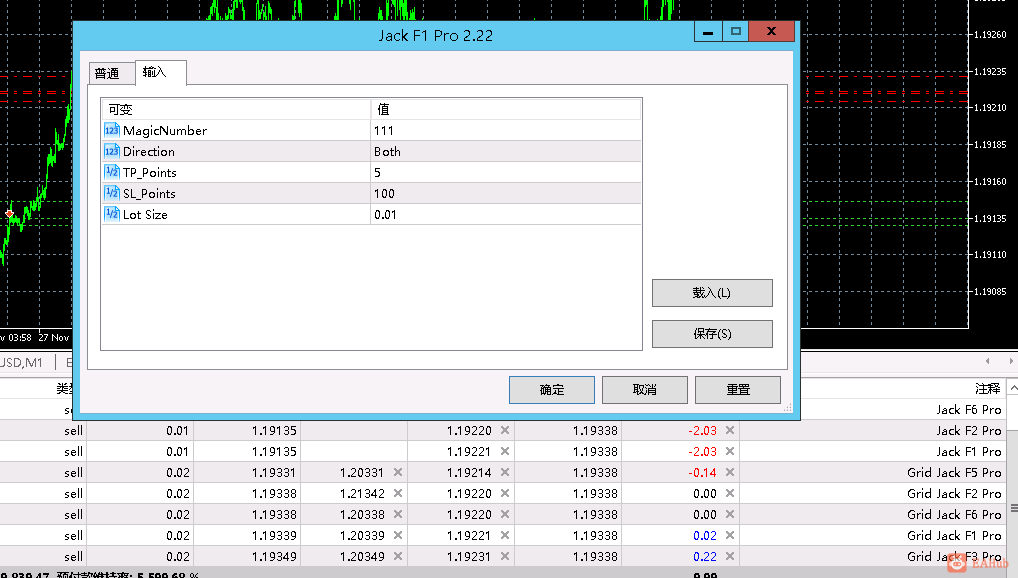This screenshot has width=1018, height=578.
Task: Click the -0.14 profit value
Action: [x=702, y=472]
